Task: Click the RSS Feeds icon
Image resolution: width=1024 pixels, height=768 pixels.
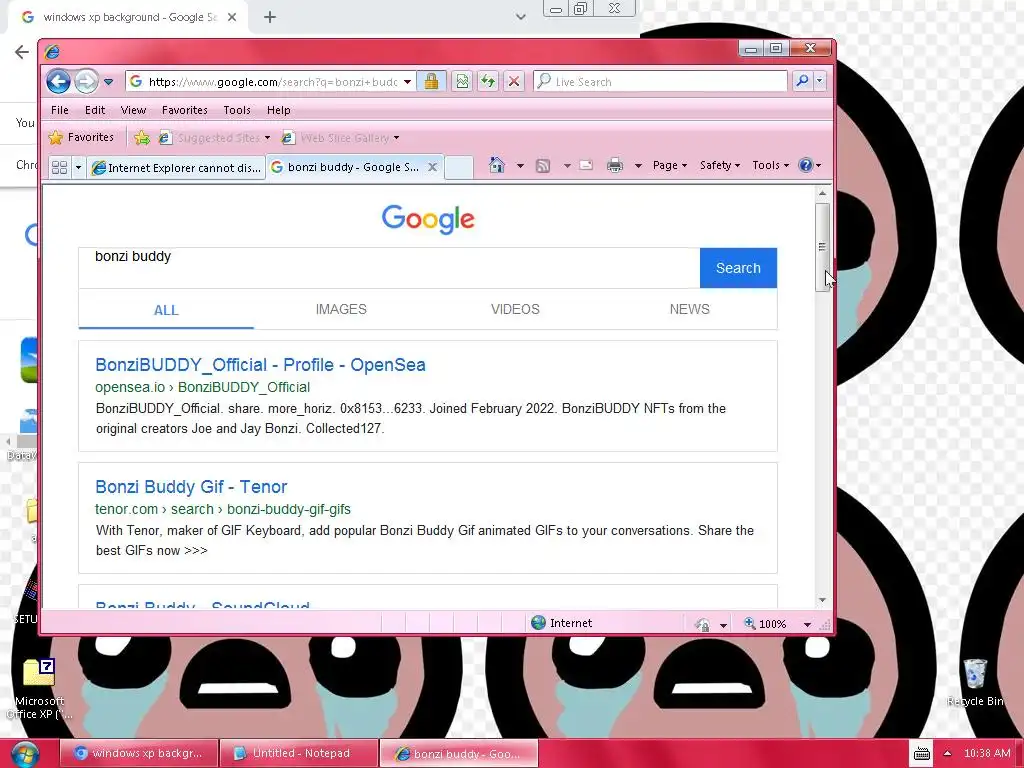Action: pos(543,166)
